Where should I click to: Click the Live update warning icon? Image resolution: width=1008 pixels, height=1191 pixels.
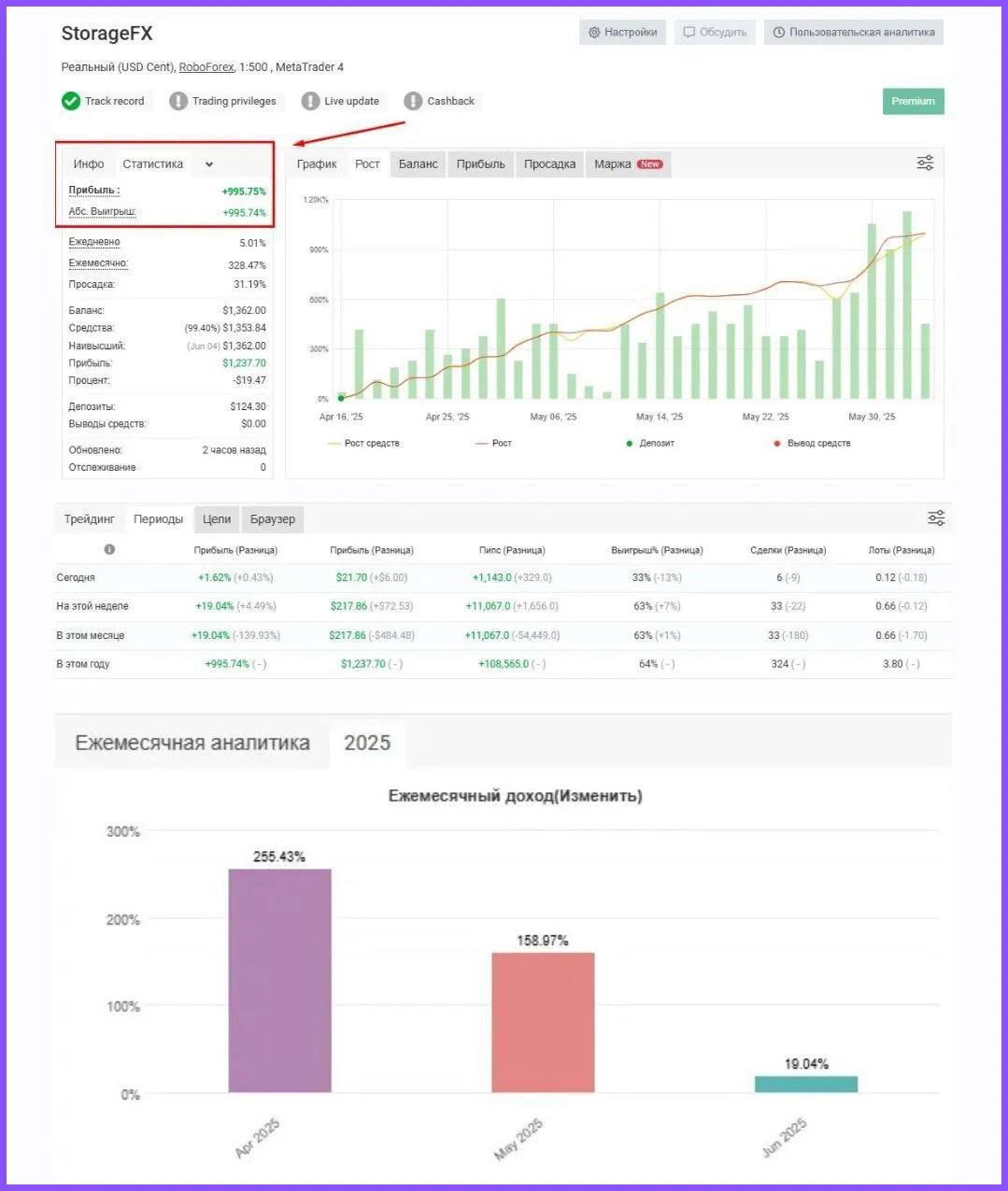310,101
